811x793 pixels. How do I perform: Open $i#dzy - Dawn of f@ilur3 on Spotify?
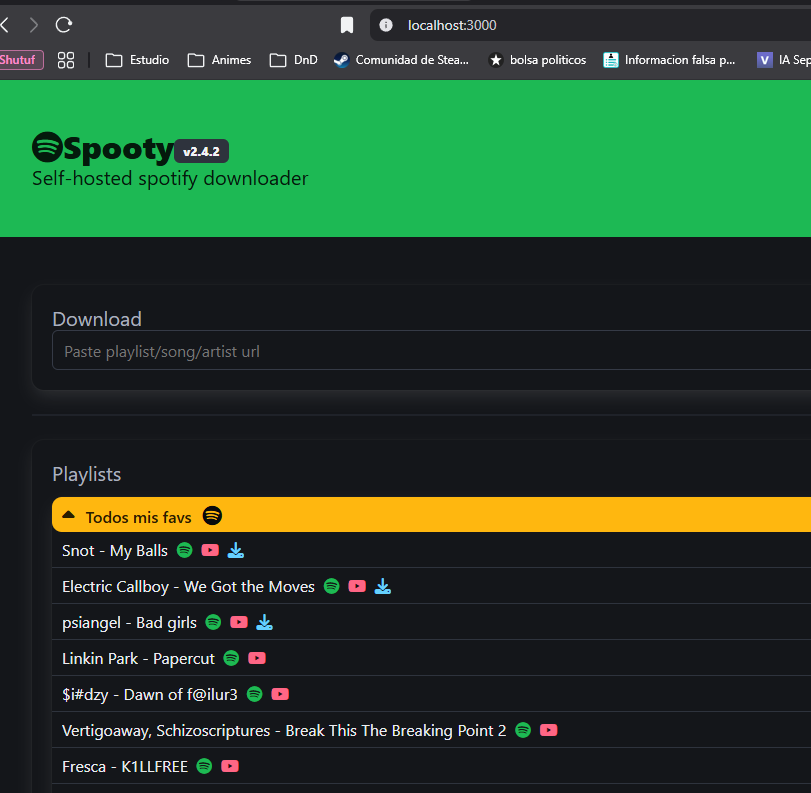click(x=254, y=694)
